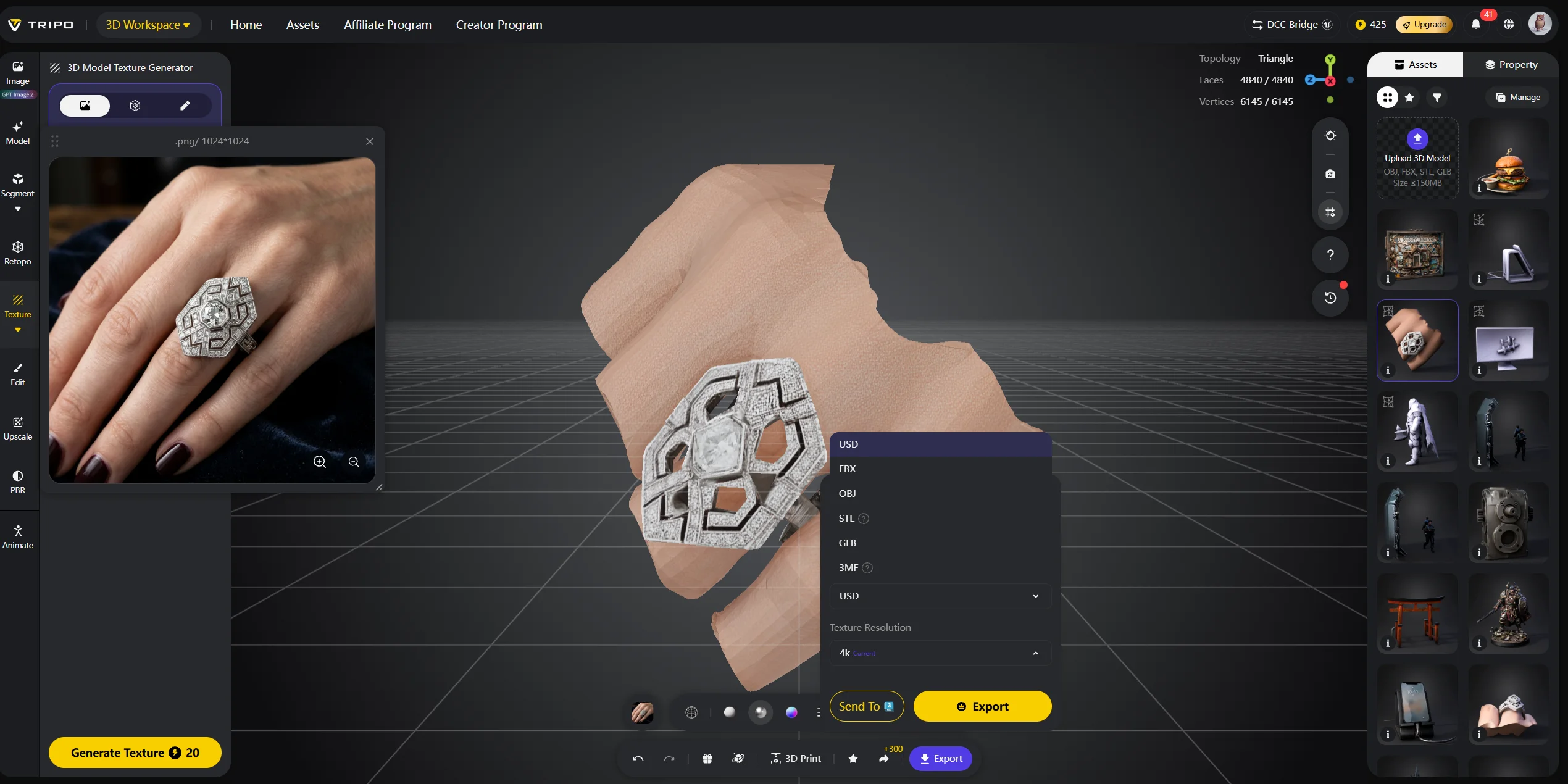Open the DCC Bridge button
This screenshot has width=1568, height=784.
1291,25
